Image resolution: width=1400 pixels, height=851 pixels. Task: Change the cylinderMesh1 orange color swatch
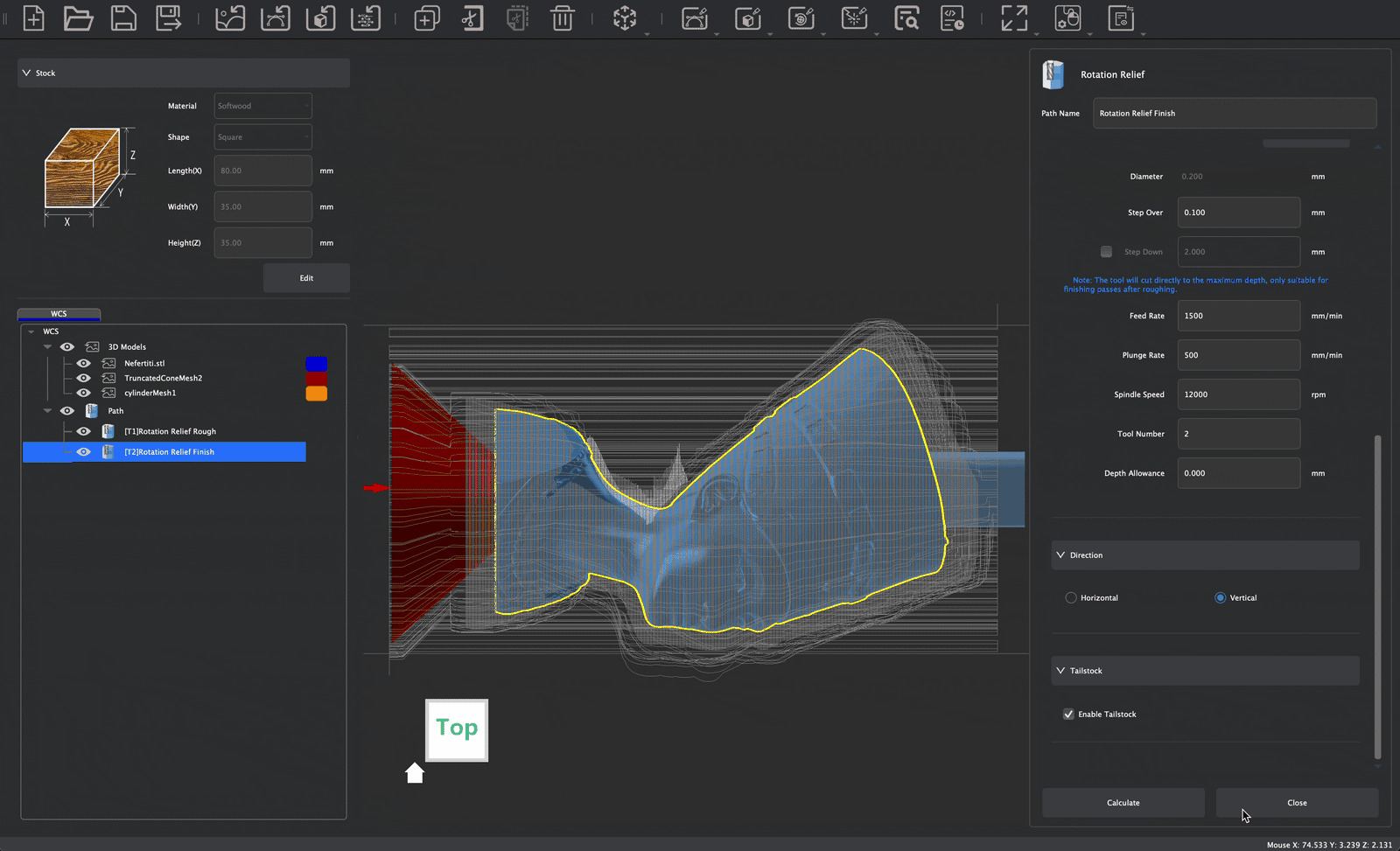point(316,393)
